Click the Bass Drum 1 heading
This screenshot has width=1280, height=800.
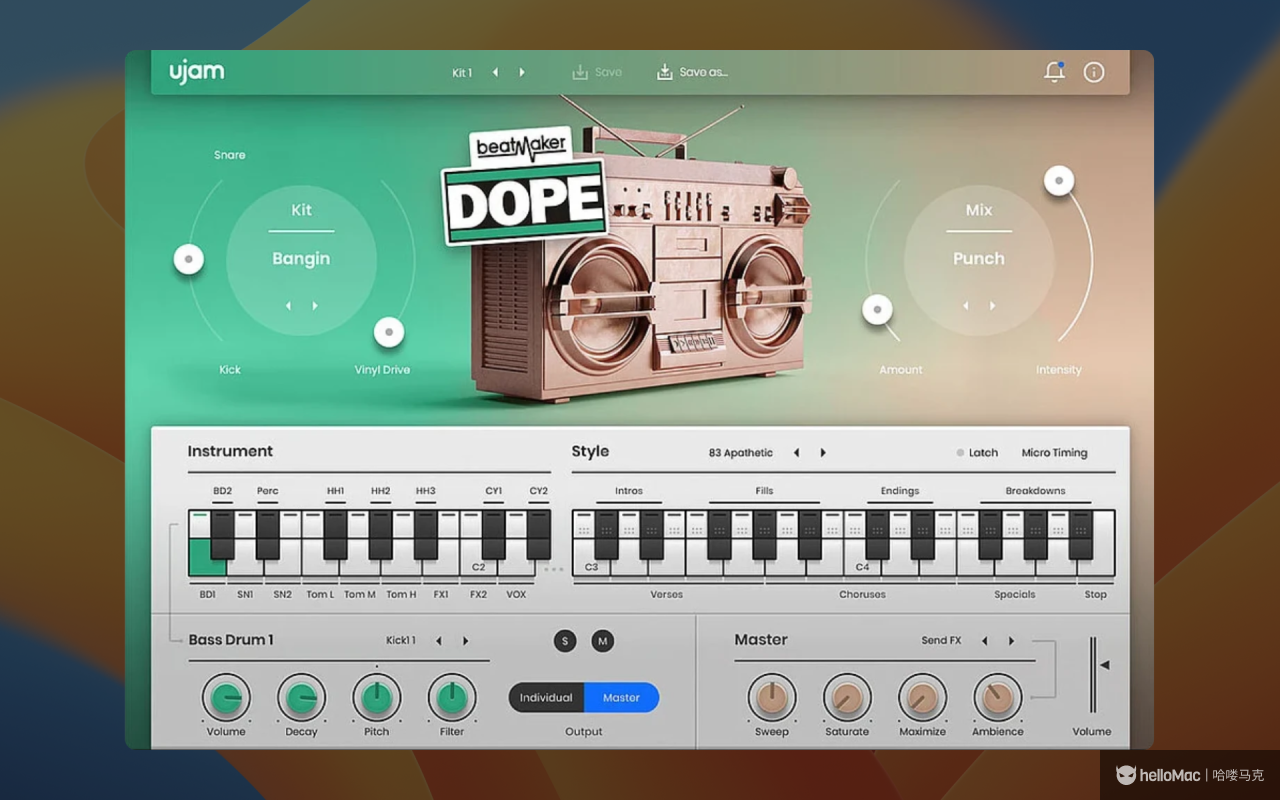(x=231, y=640)
